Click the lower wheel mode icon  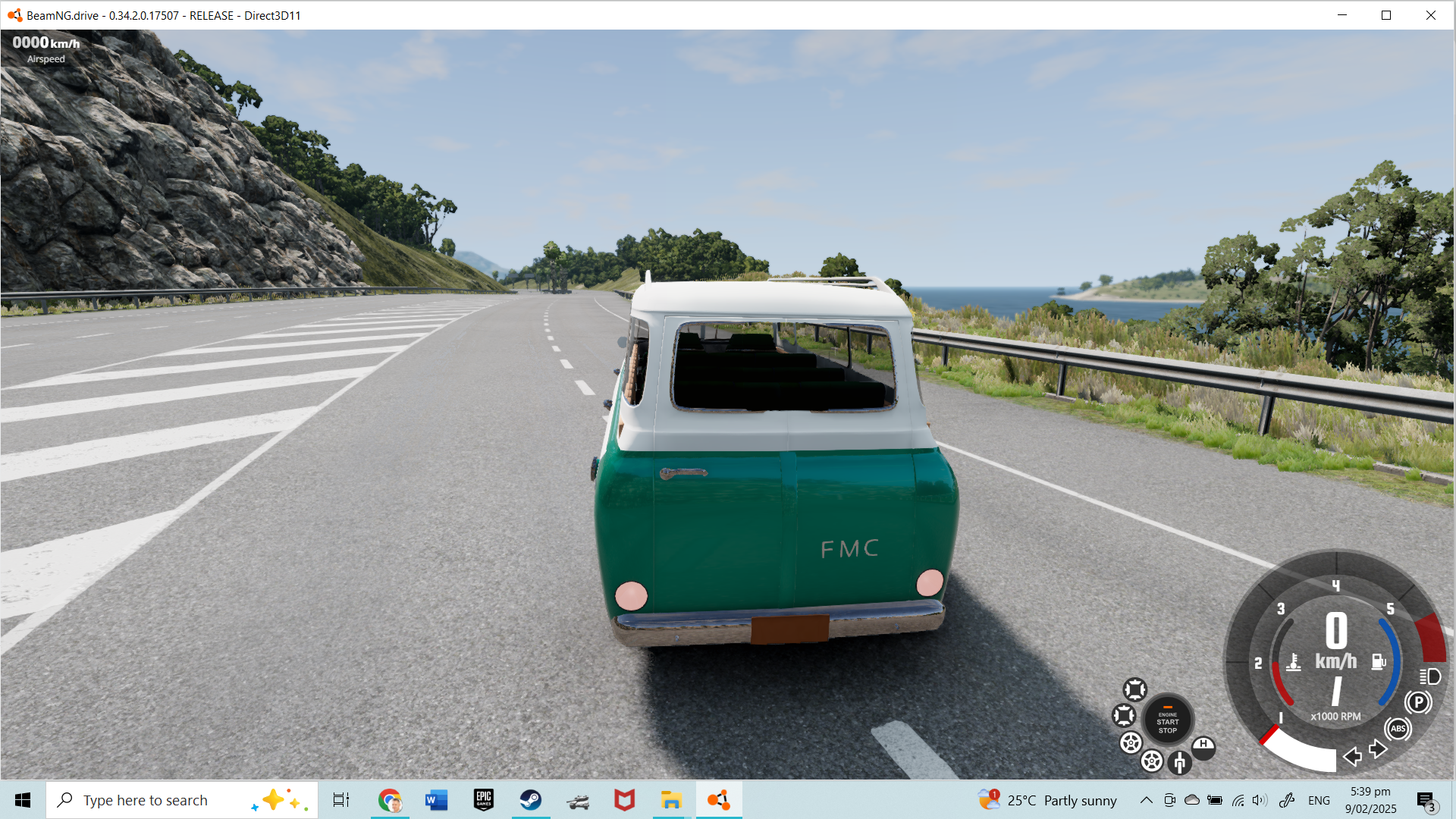[1152, 761]
